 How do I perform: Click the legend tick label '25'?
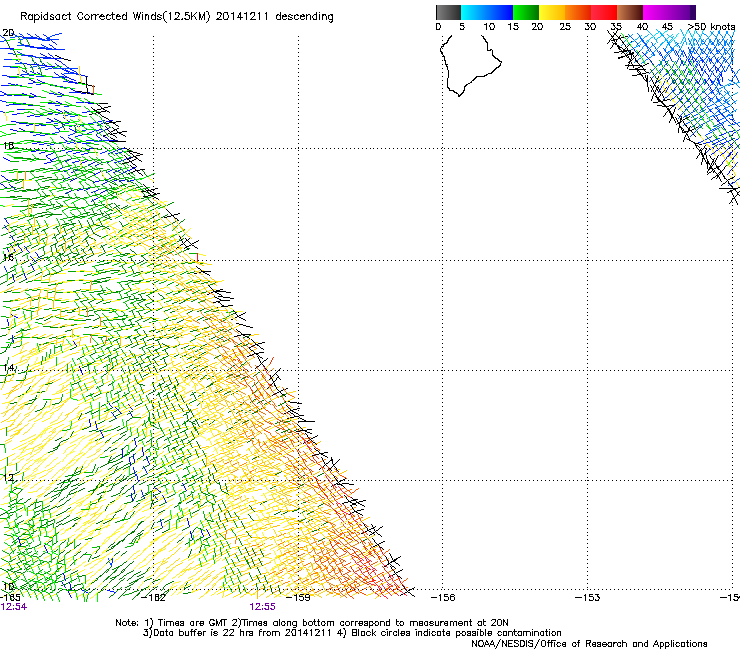pos(565,27)
